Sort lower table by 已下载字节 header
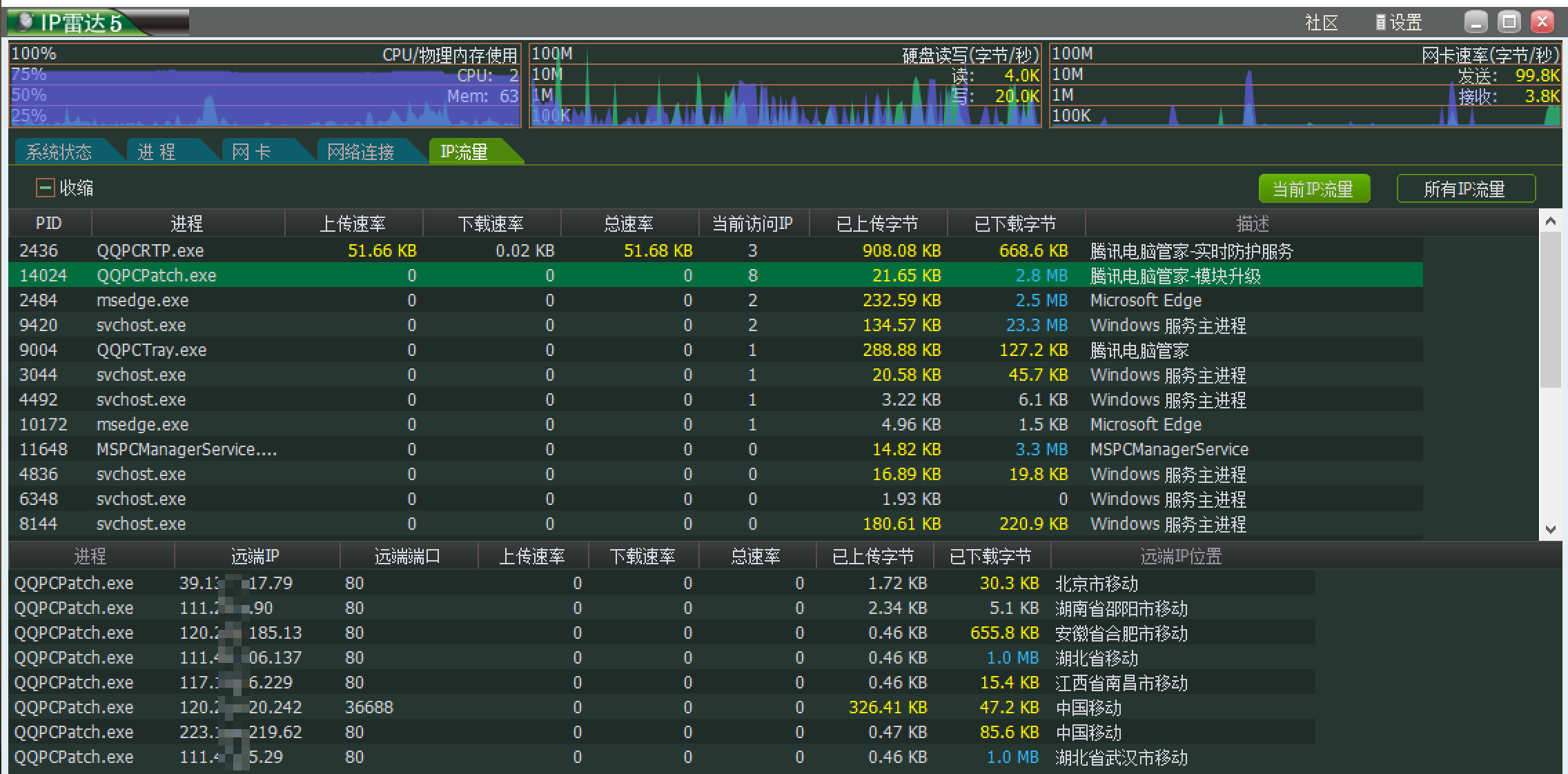Image resolution: width=1568 pixels, height=774 pixels. point(991,556)
